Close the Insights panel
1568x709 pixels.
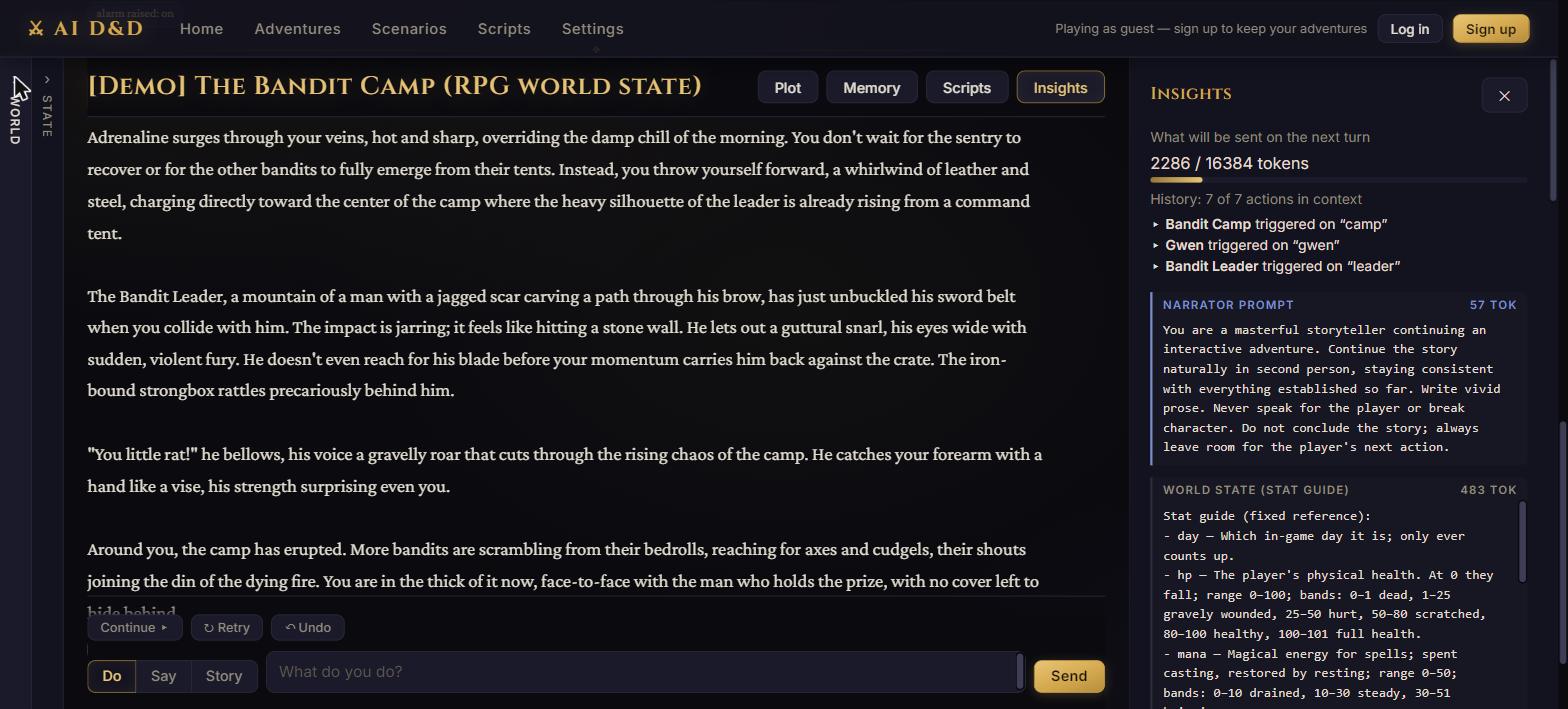[1504, 96]
